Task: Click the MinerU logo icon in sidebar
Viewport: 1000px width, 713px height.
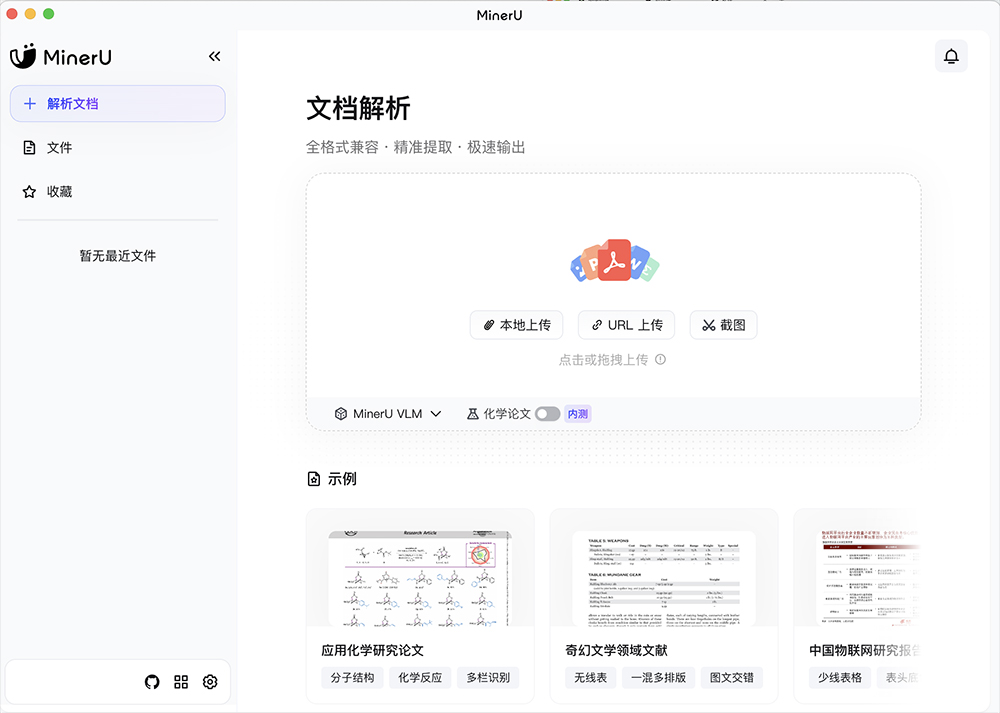Action: click(24, 56)
